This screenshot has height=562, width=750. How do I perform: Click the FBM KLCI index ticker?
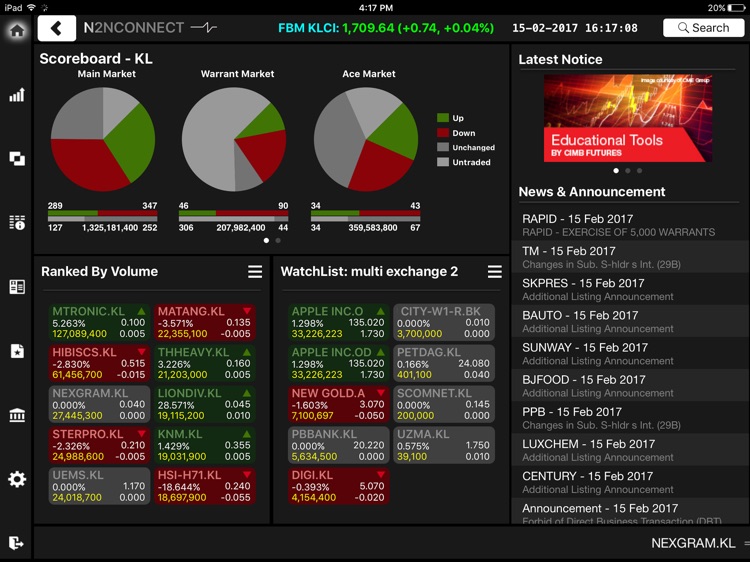click(386, 28)
